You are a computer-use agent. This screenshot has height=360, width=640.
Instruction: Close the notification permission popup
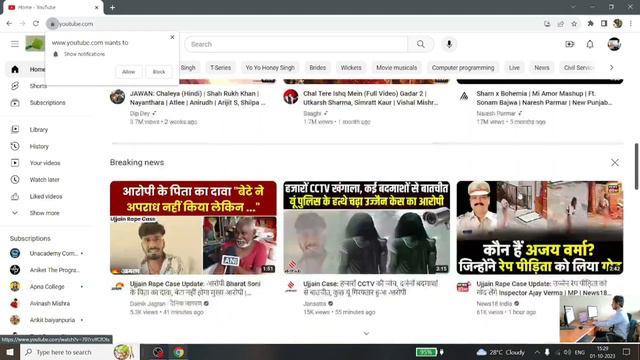point(172,37)
